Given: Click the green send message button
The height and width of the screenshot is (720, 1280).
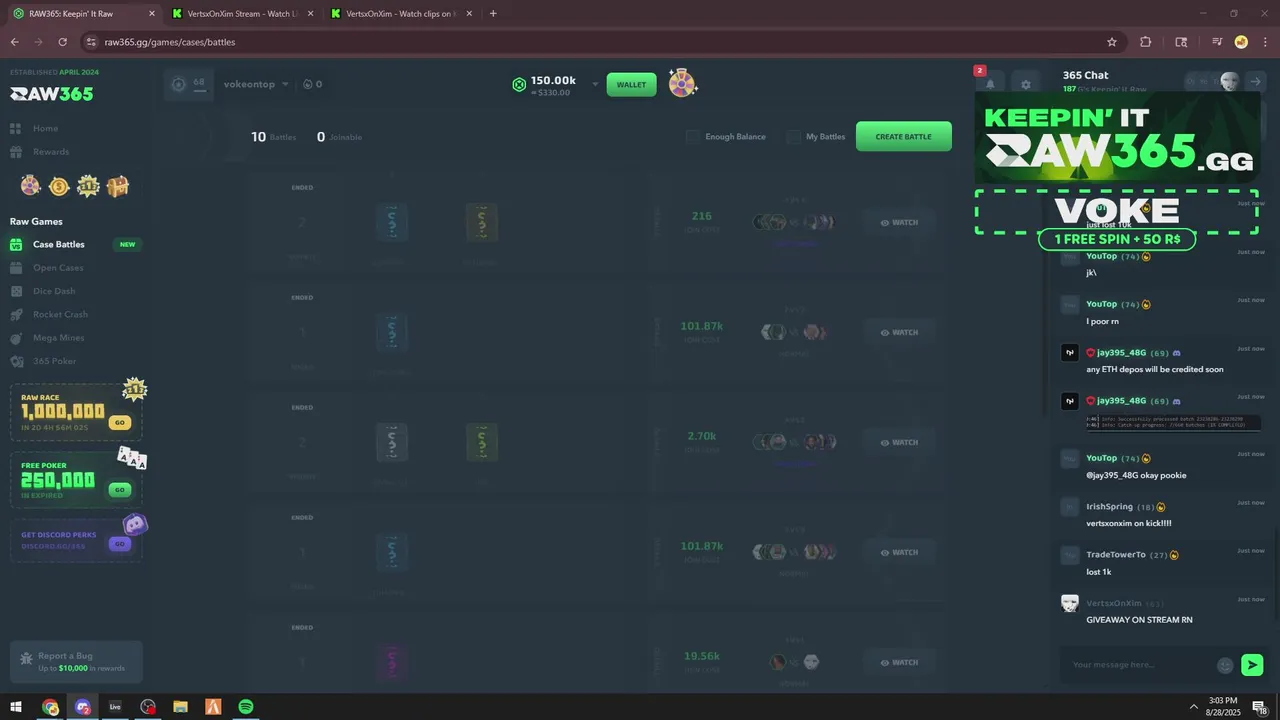Looking at the screenshot, I should coord(1252,665).
